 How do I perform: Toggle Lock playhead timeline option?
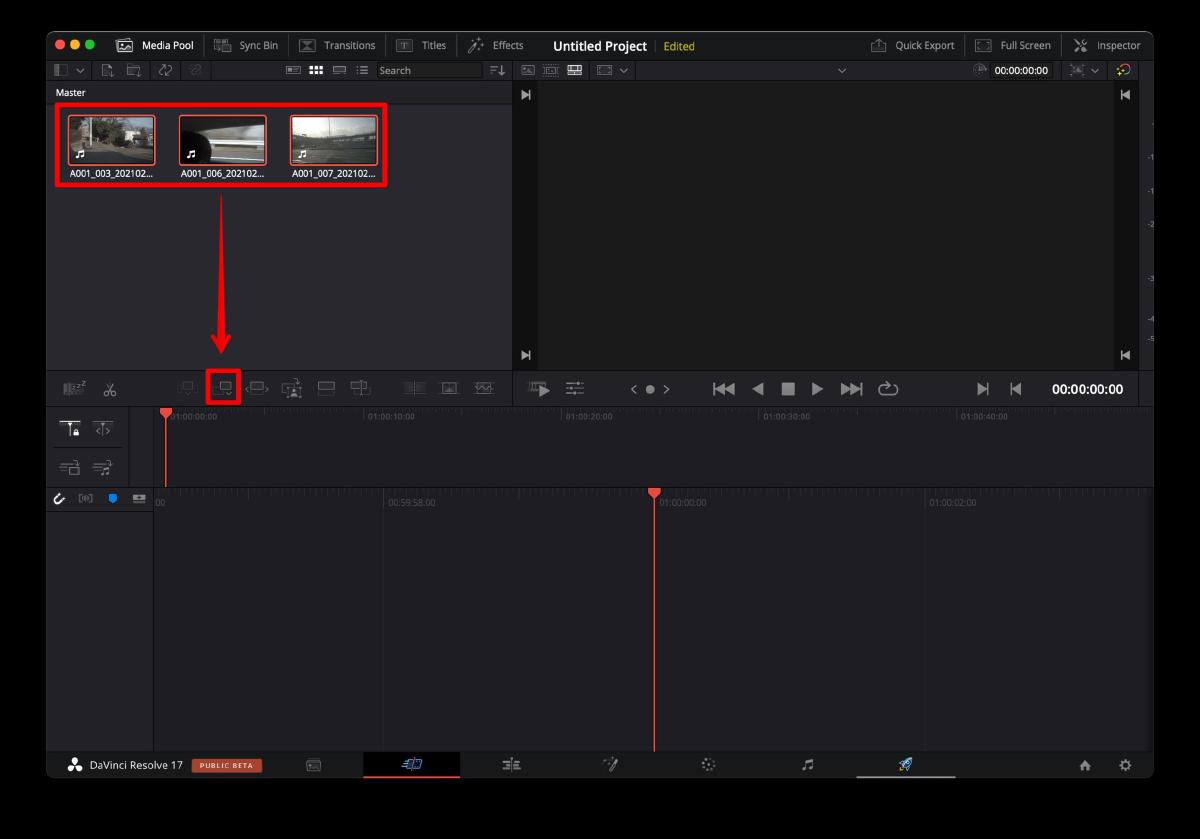(x=70, y=428)
